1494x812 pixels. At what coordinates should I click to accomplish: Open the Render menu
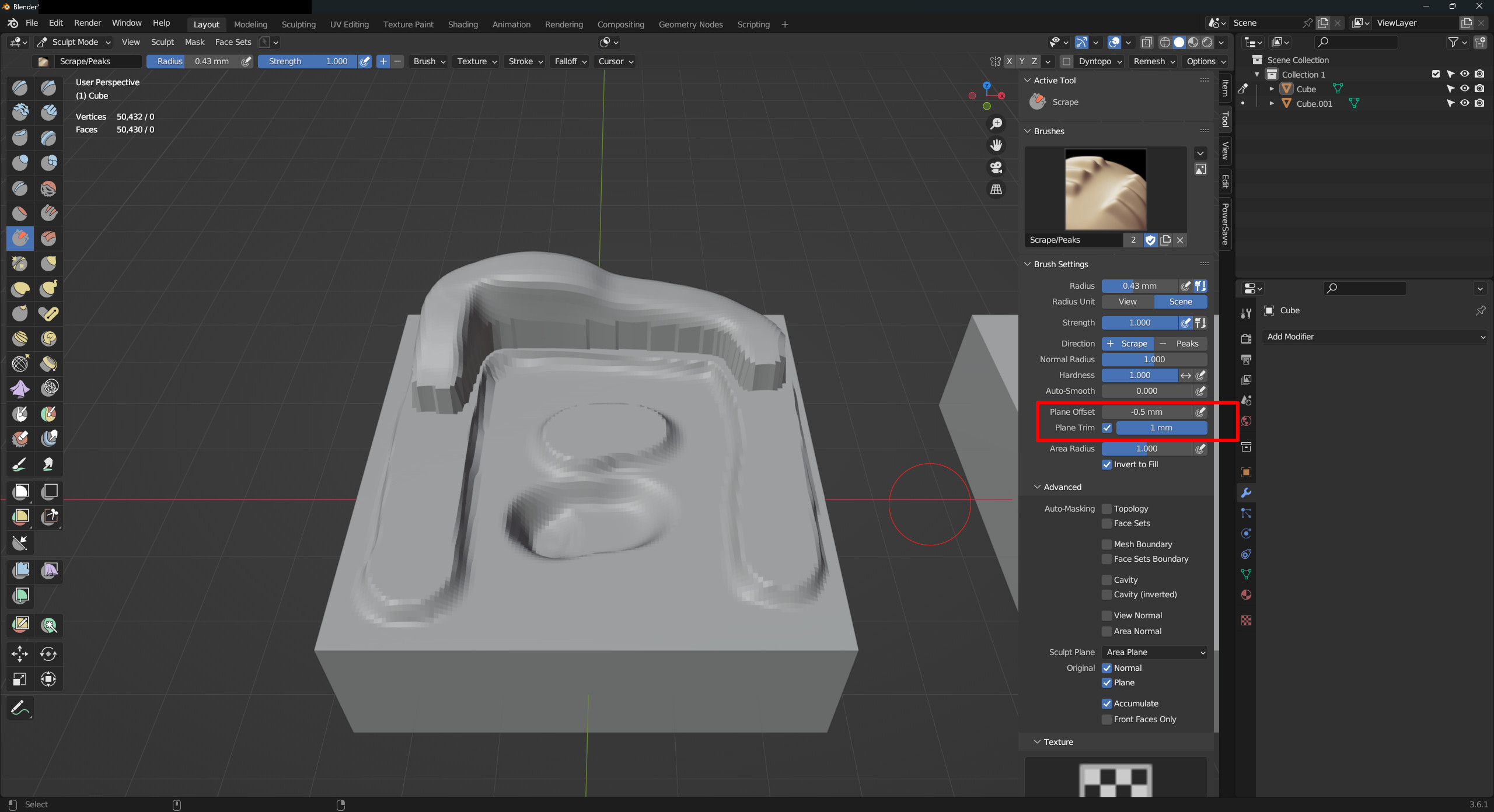click(88, 23)
